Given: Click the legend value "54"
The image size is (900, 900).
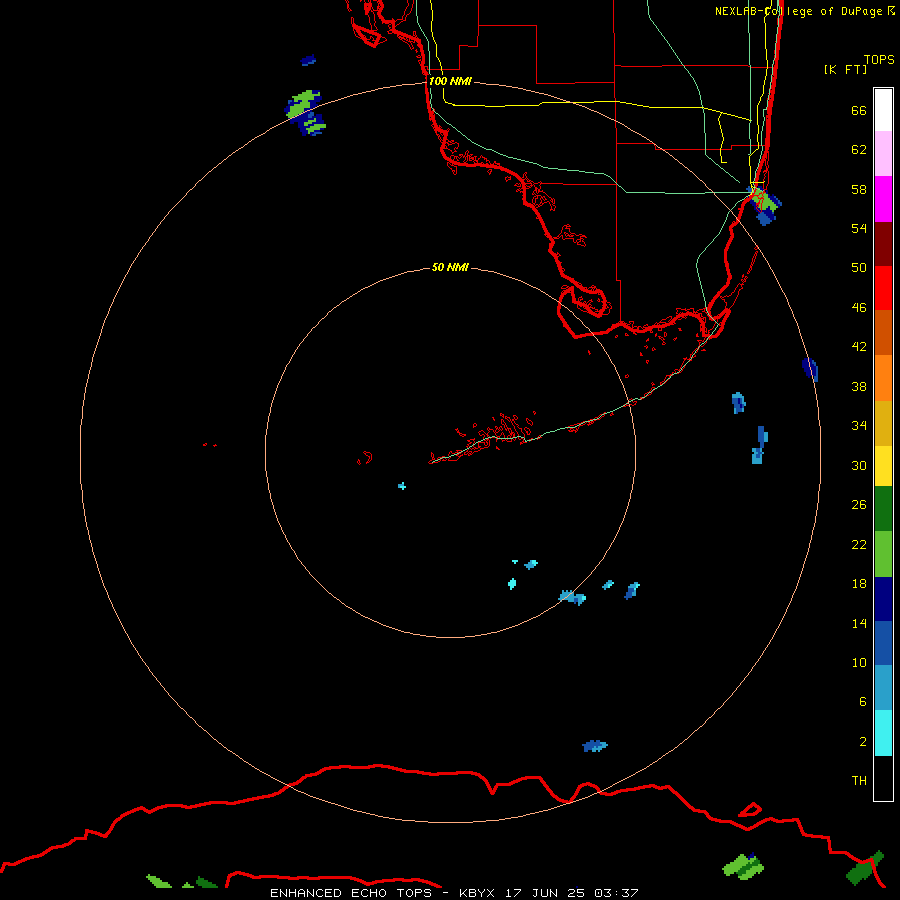Looking at the screenshot, I should [x=859, y=228].
